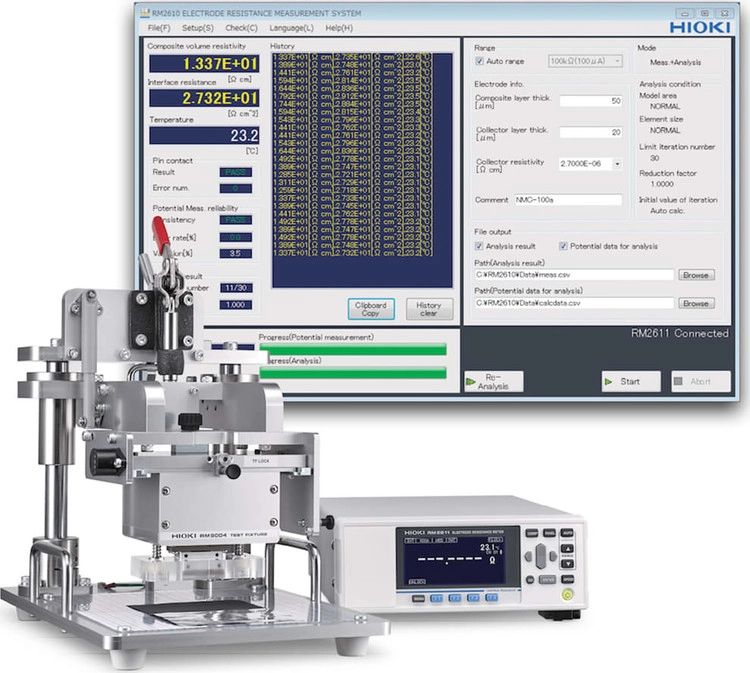
Task: Click the gray square icon on the Abort button
Action: click(x=678, y=381)
